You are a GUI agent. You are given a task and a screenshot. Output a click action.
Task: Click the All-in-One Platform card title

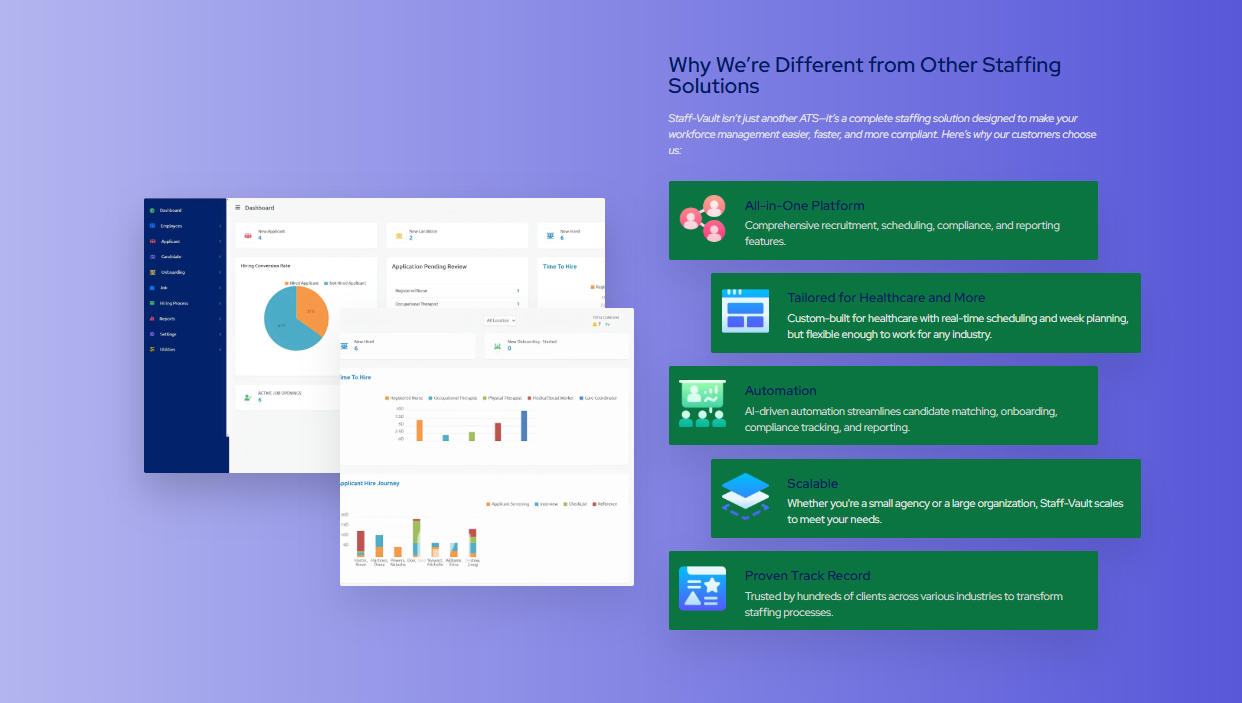click(804, 205)
